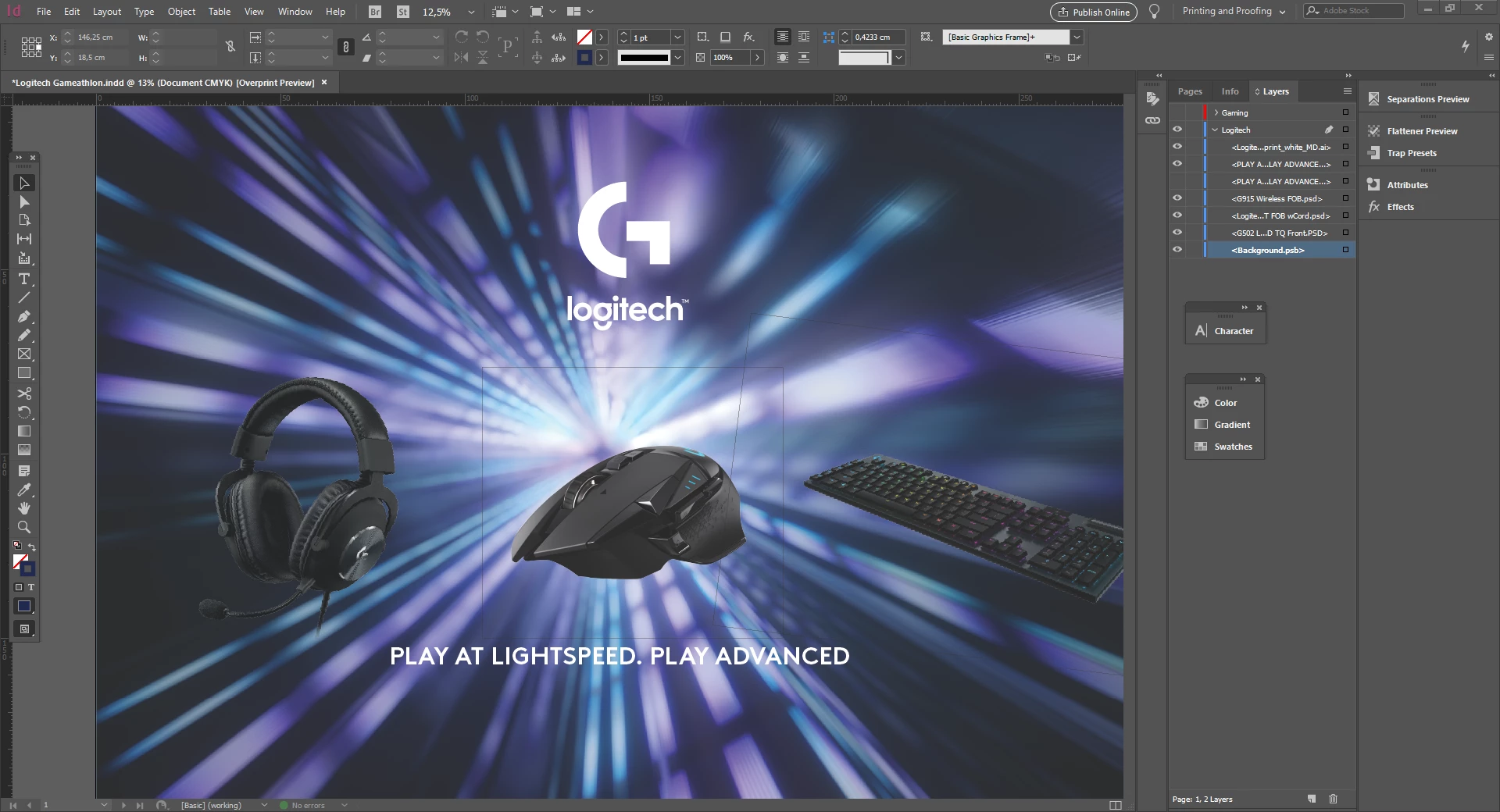Viewport: 1500px width, 812px height.
Task: Swap fill and stroke arrows
Action: [x=32, y=547]
